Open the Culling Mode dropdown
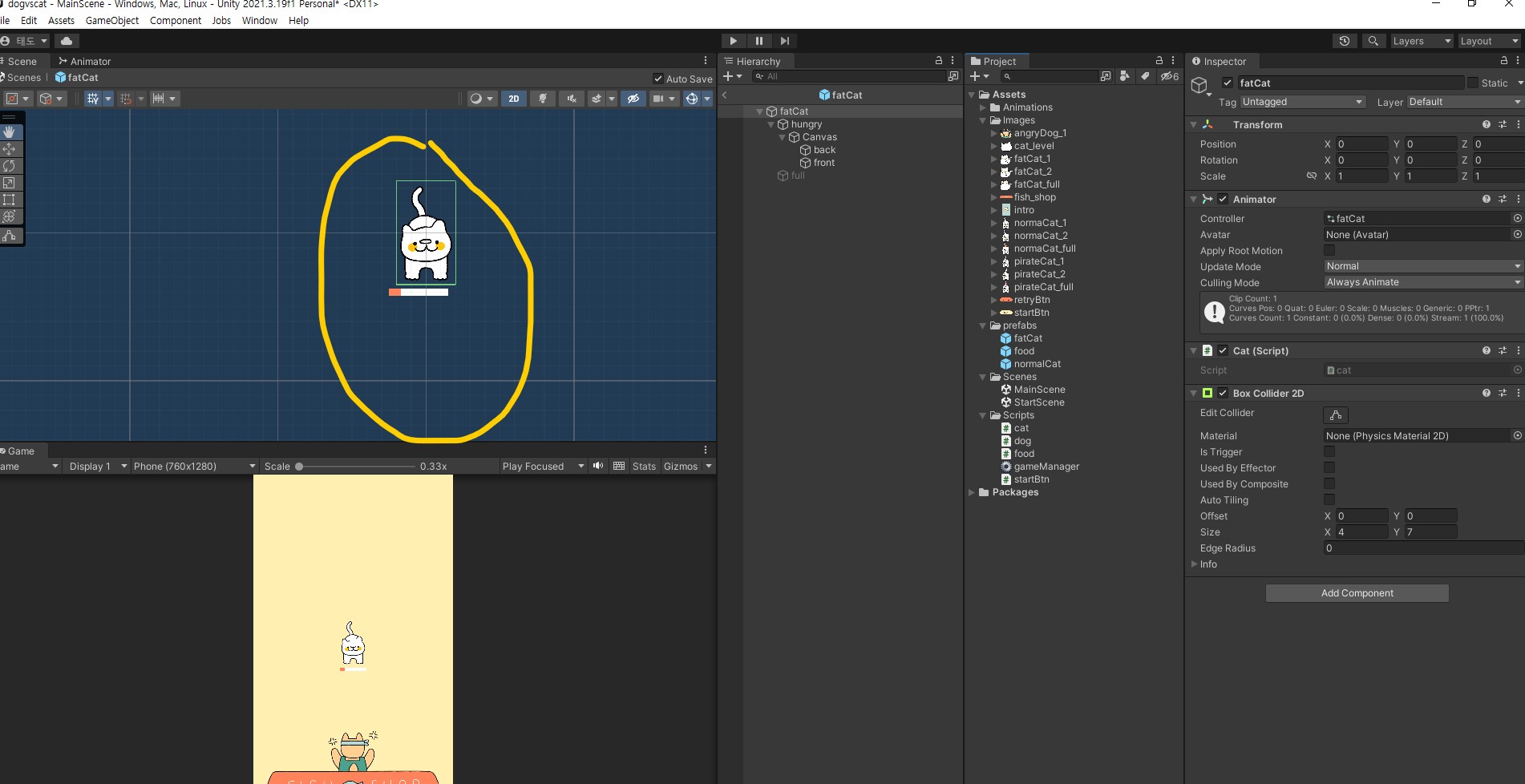The width and height of the screenshot is (1525, 784). pyautogui.click(x=1423, y=282)
